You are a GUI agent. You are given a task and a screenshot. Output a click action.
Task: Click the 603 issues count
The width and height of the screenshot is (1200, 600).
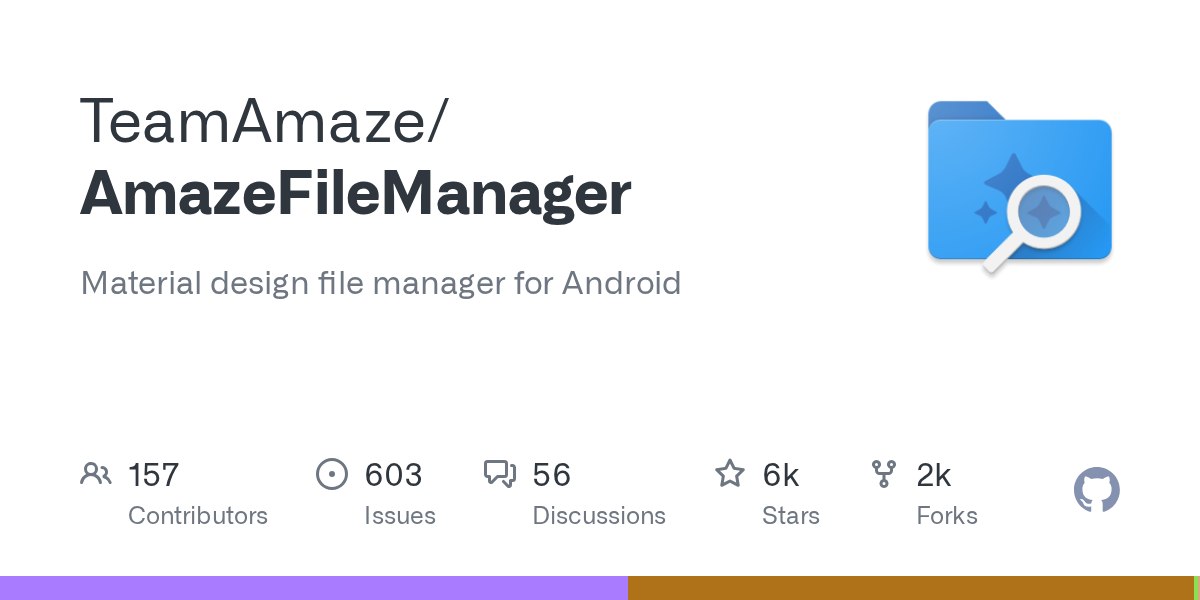pos(393,475)
